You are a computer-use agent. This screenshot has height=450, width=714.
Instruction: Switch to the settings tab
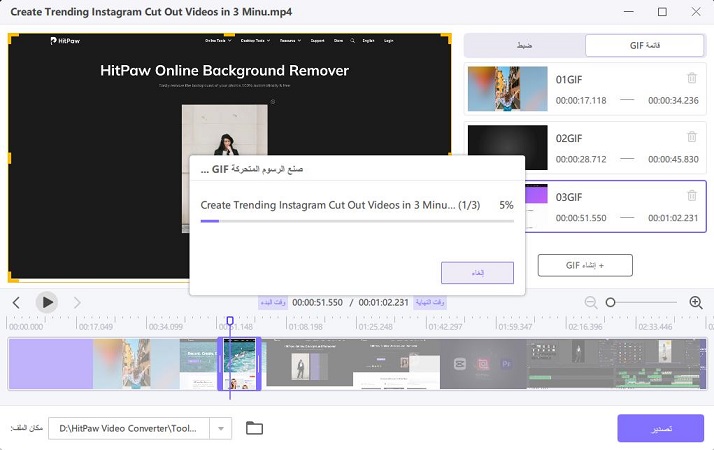(x=525, y=46)
